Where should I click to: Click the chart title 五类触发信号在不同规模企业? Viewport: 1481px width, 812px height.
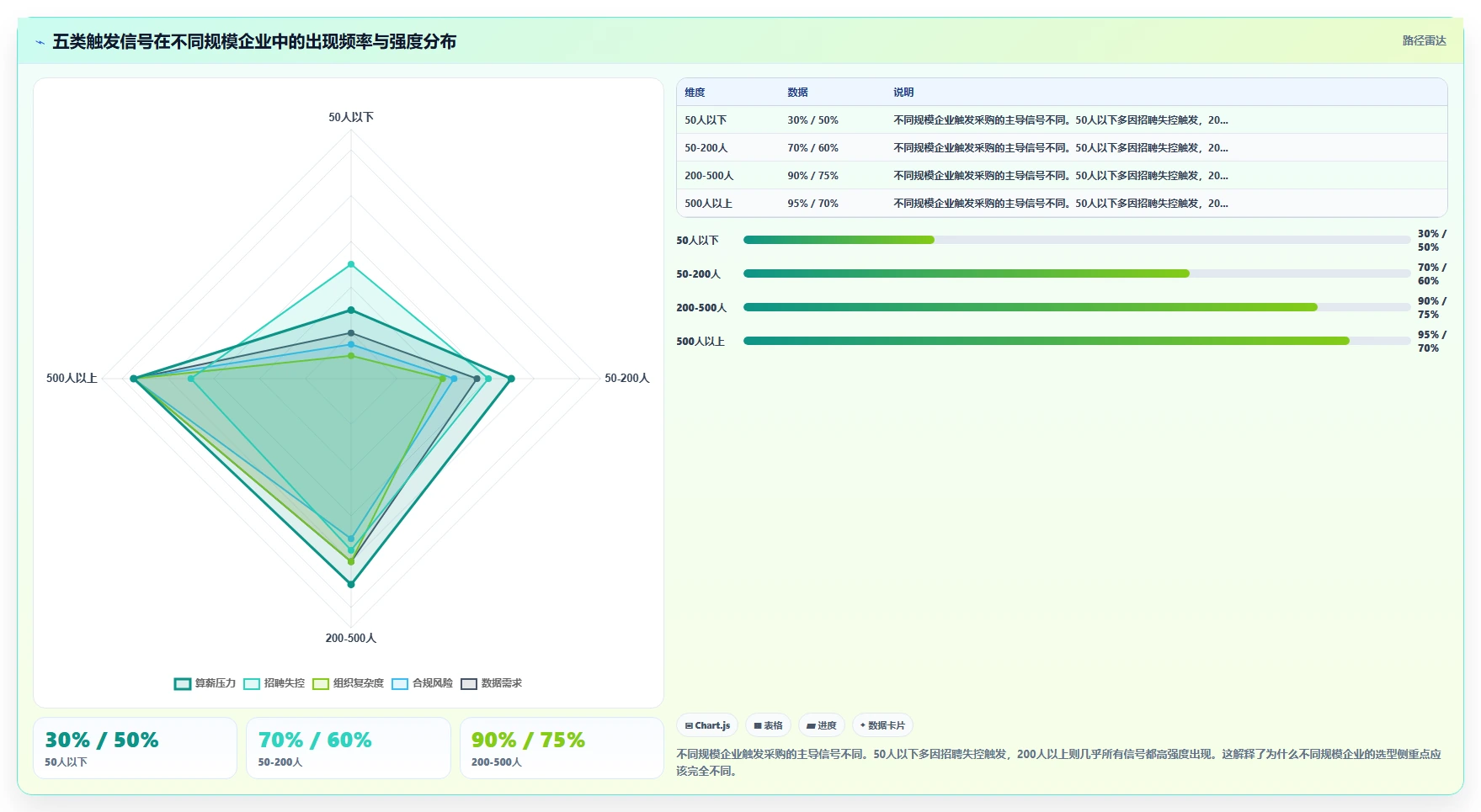(254, 41)
